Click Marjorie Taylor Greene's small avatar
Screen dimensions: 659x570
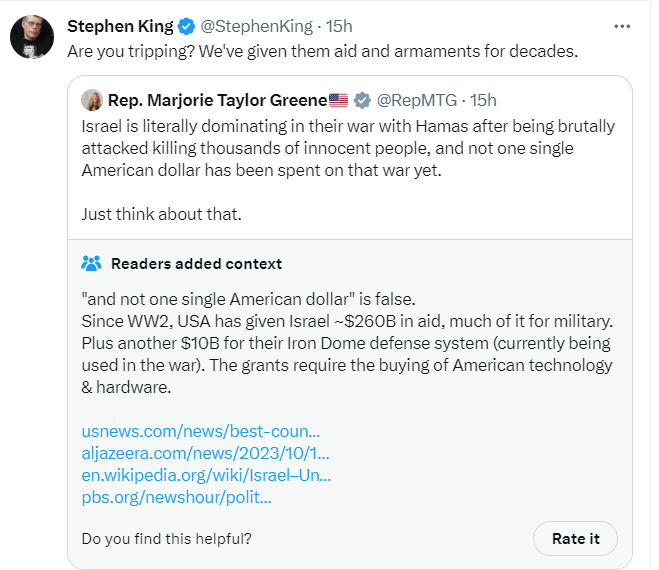92,100
